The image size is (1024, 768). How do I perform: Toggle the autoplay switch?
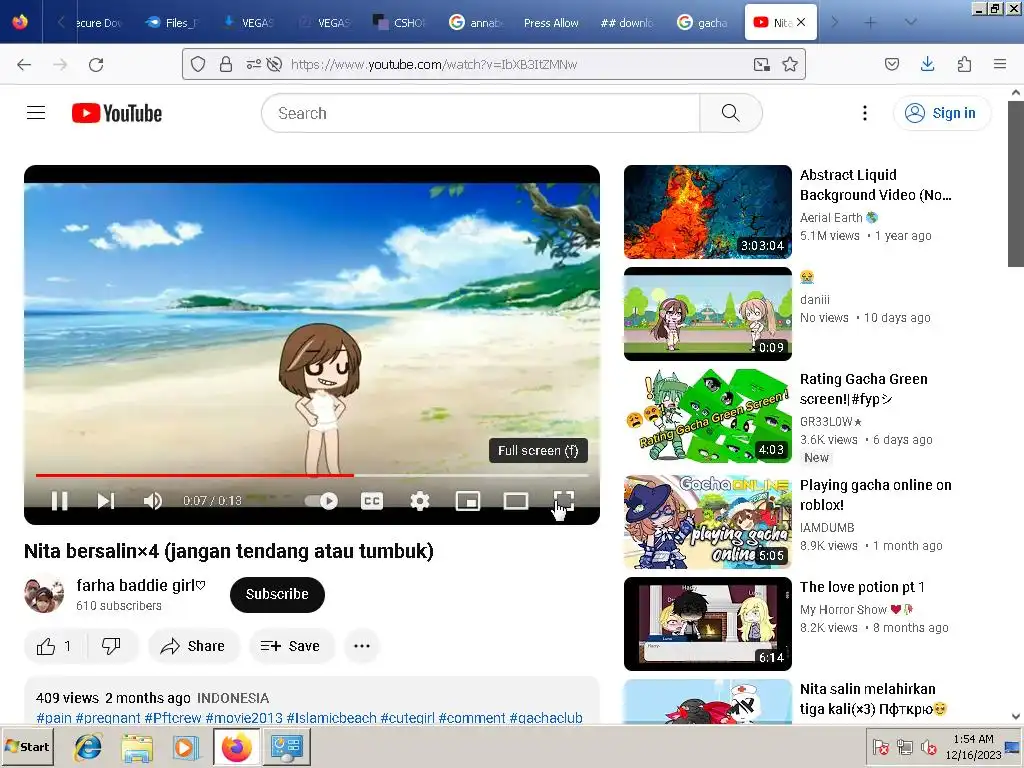pyautogui.click(x=321, y=501)
